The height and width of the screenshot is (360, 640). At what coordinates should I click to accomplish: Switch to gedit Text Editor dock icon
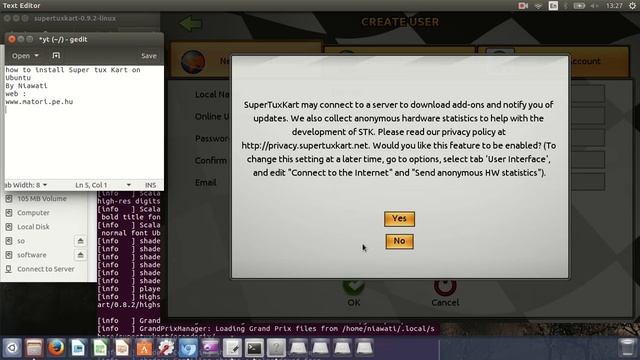coord(232,348)
